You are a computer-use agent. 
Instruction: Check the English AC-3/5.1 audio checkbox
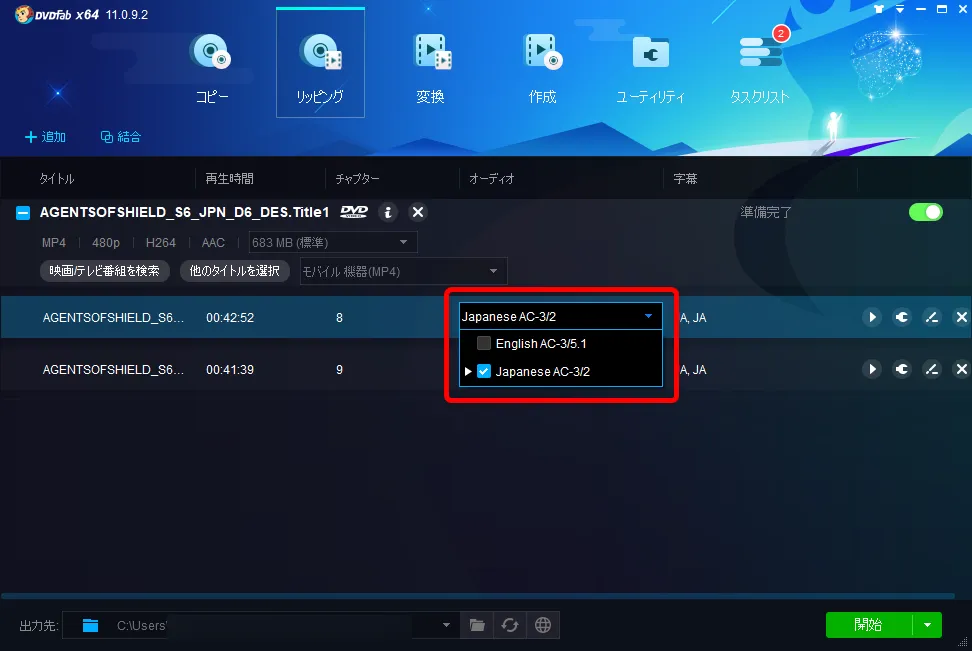click(484, 343)
